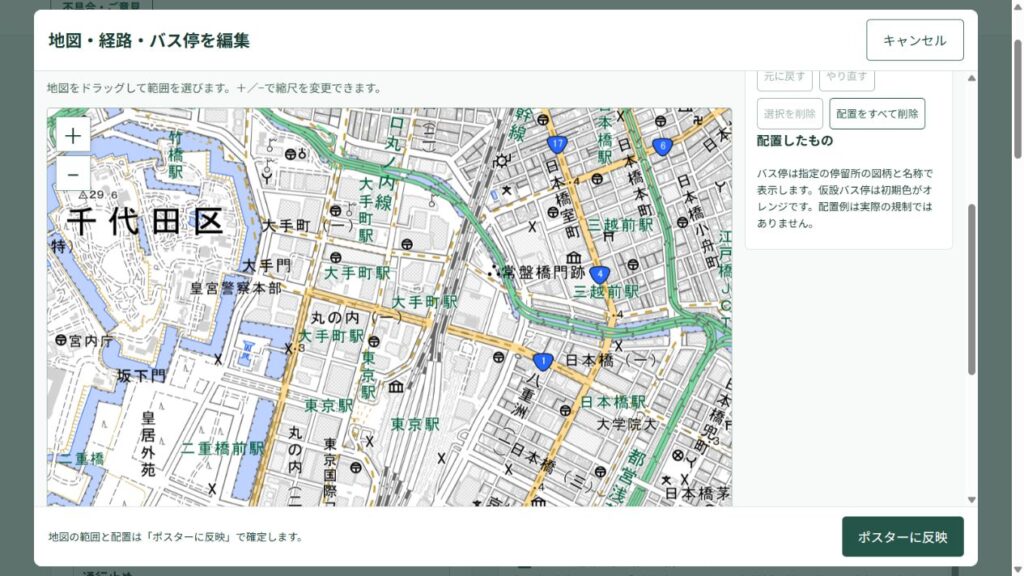The height and width of the screenshot is (576, 1024).
Task: Click the 千代田区 label on the map
Action: pos(145,221)
